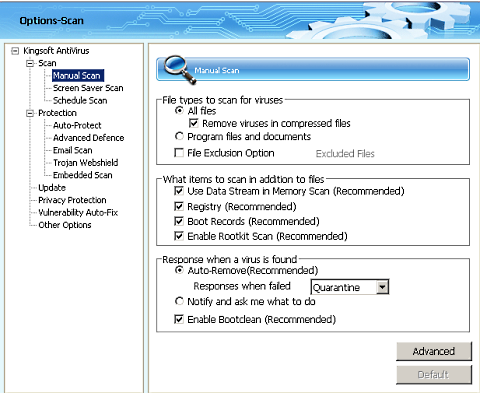This screenshot has height=393, width=480.
Task: Collapse the Protection tree branch
Action: 30,113
